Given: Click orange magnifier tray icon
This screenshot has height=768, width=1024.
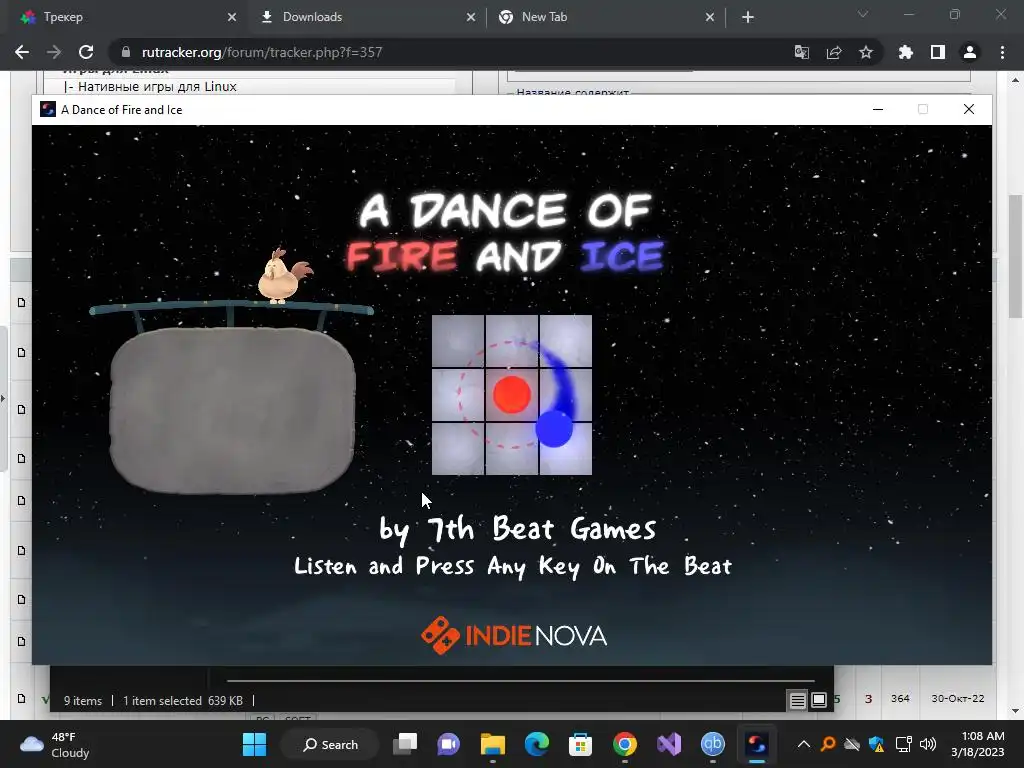Looking at the screenshot, I should point(828,744).
